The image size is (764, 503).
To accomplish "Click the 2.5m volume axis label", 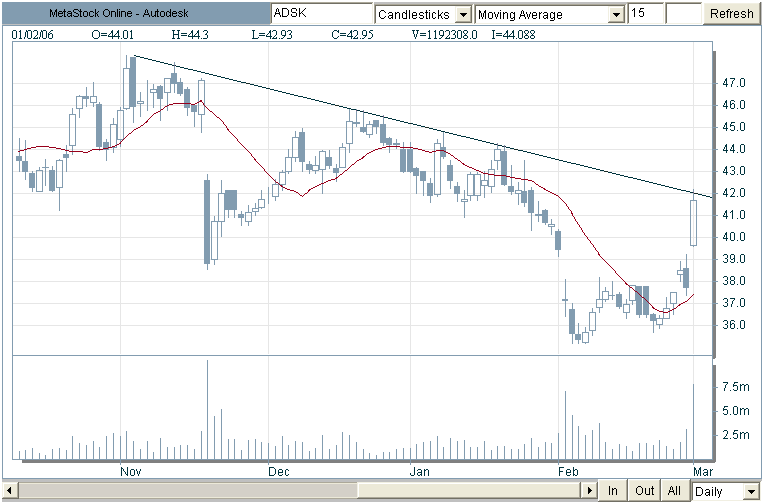I will [736, 434].
